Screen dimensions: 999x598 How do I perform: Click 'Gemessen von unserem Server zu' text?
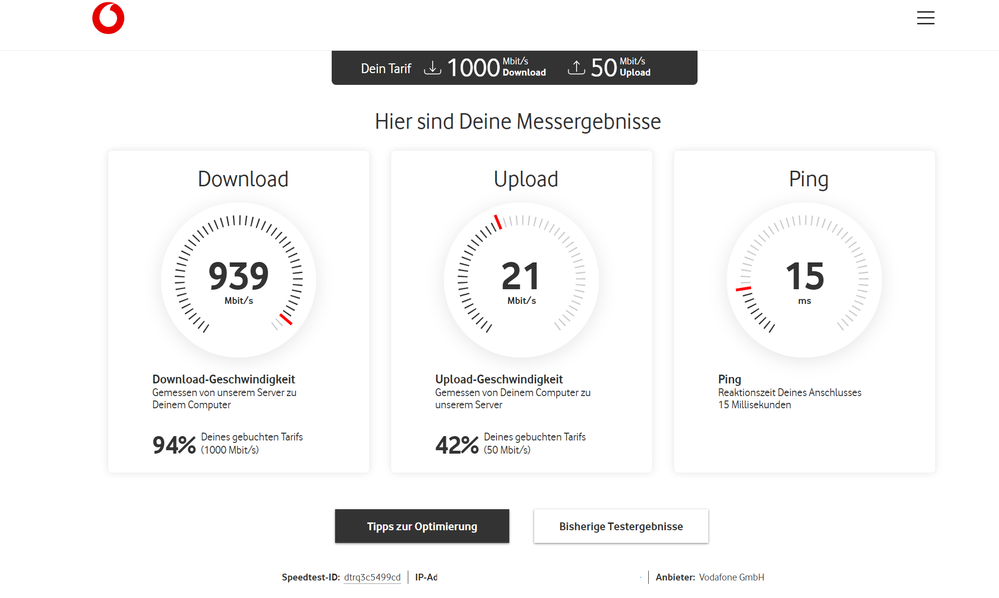pos(224,392)
